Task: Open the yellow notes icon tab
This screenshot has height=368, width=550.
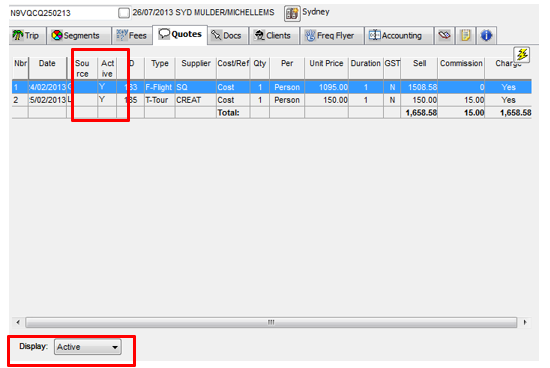Action: [x=465, y=35]
